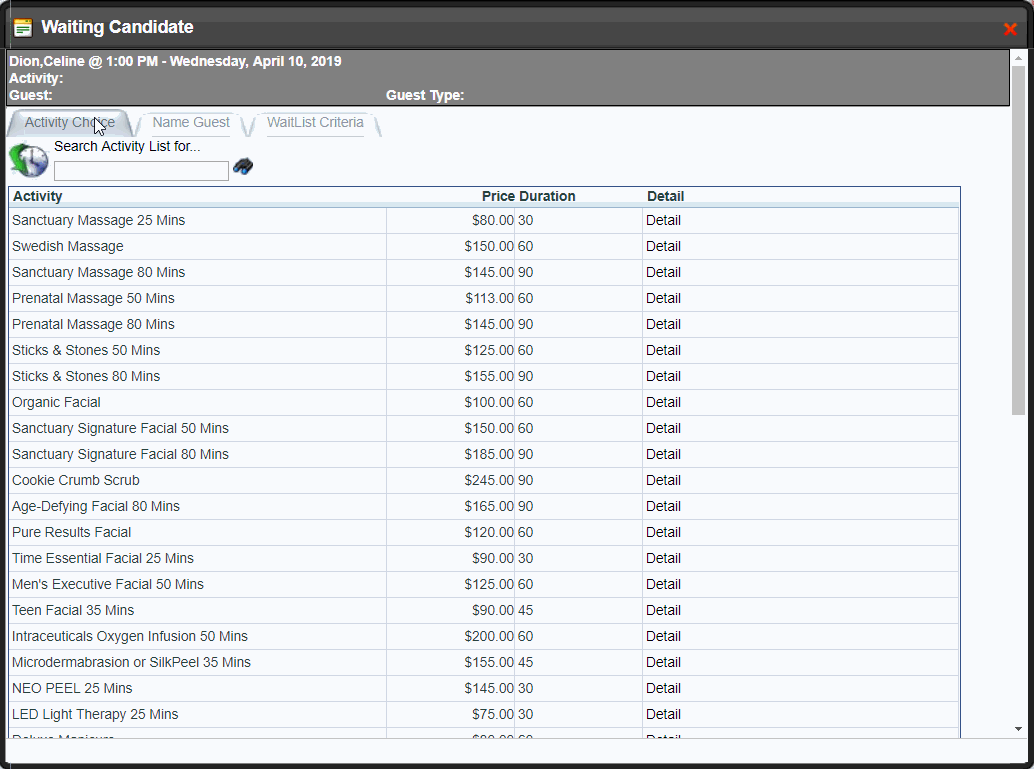Open Detail for Sticks & Stones 80 Mins

coord(663,376)
